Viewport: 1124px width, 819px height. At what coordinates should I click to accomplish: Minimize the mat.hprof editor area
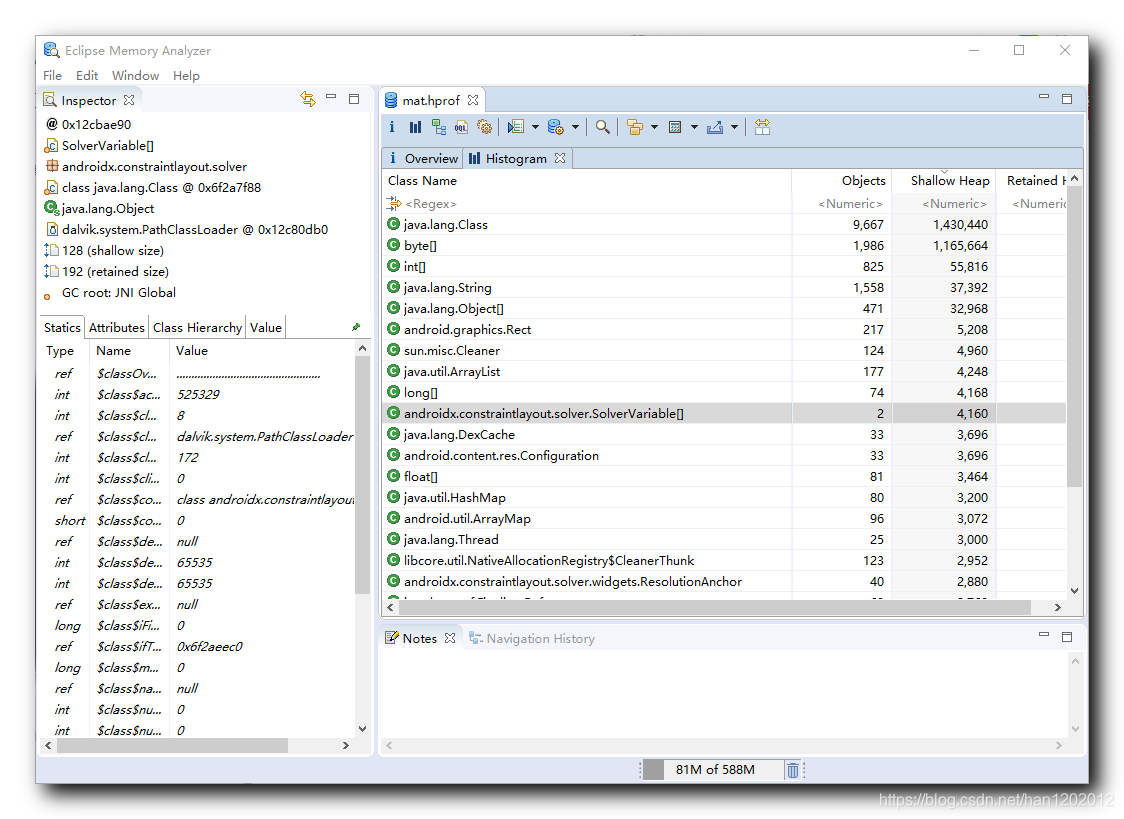click(1044, 97)
